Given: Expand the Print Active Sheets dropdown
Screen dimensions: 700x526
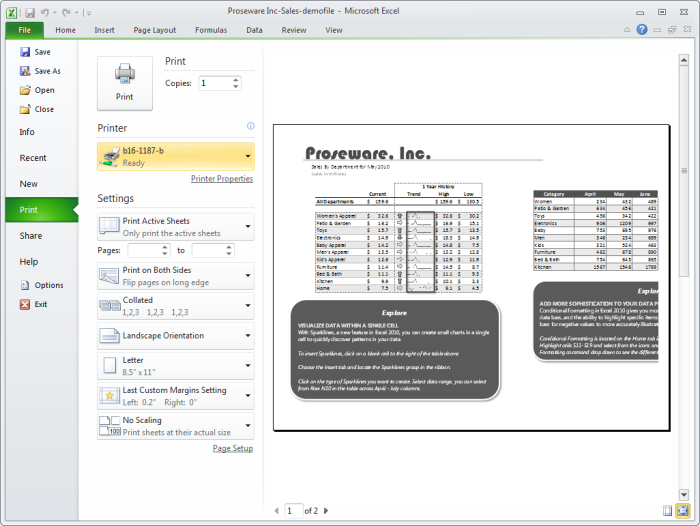Looking at the screenshot, I should tap(176, 227).
